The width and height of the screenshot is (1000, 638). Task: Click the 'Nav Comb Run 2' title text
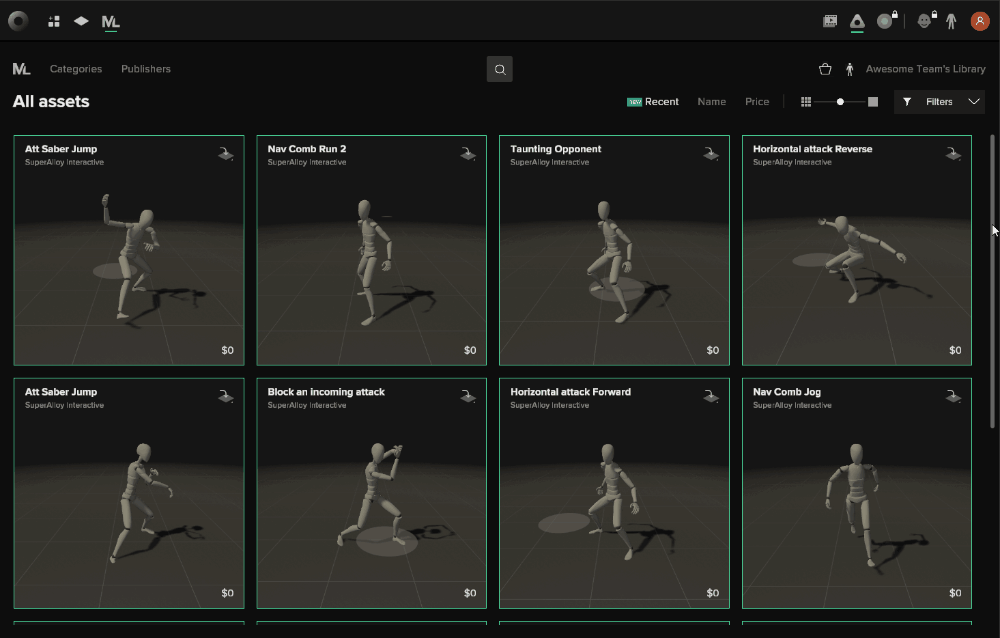307,149
